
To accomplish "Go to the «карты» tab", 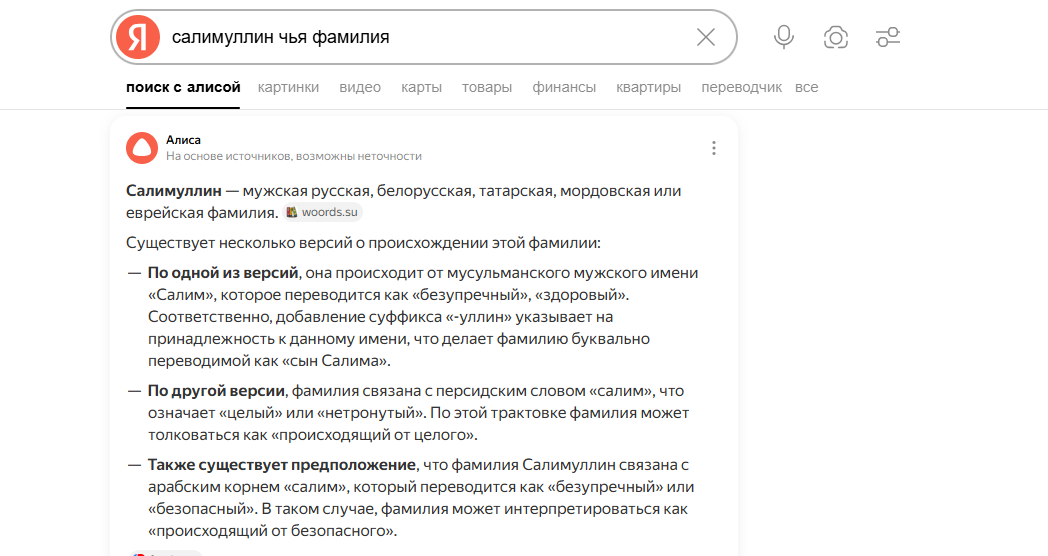I will (421, 87).
